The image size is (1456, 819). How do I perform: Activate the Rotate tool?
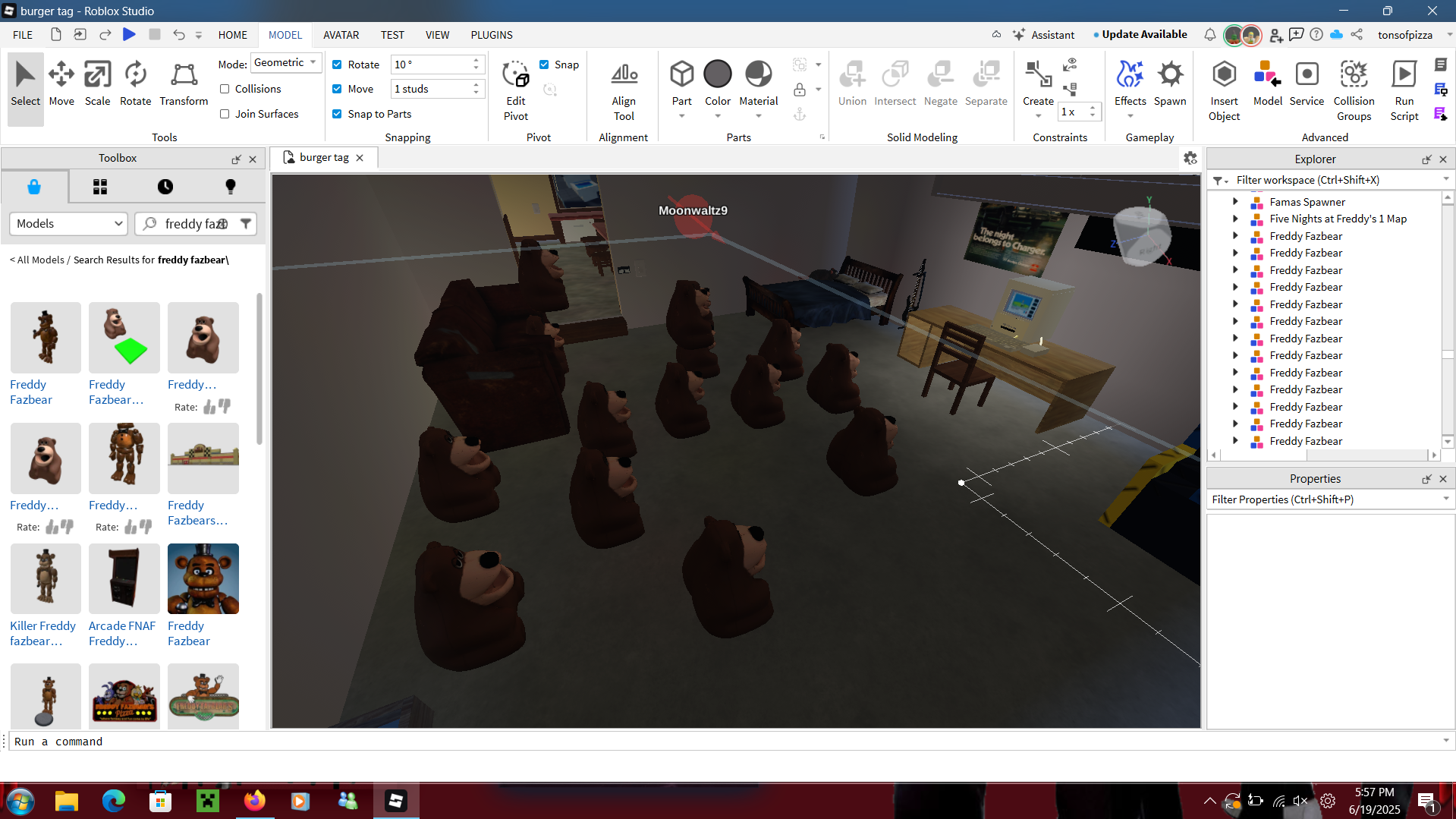coord(135,83)
